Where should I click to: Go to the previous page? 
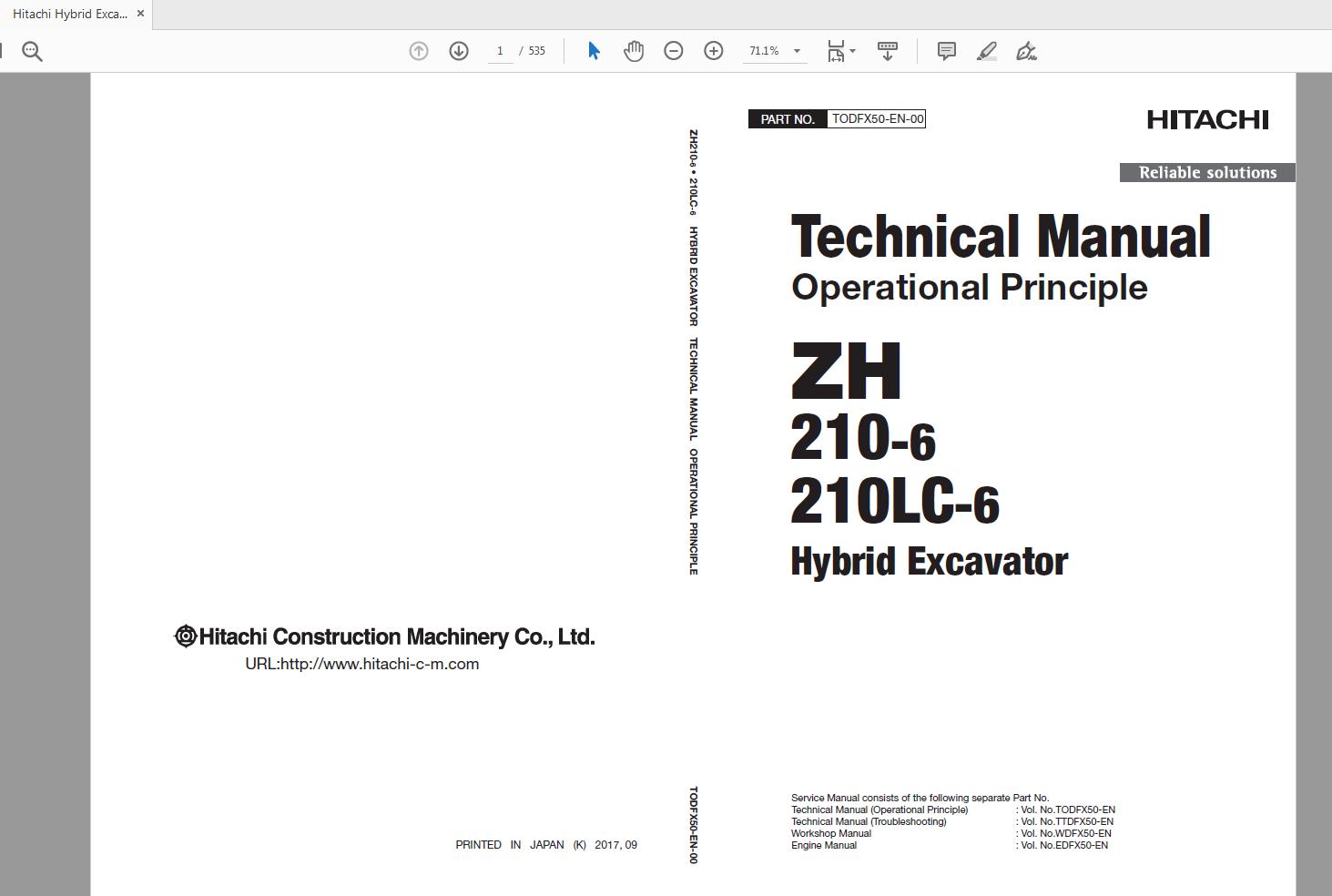[x=419, y=51]
